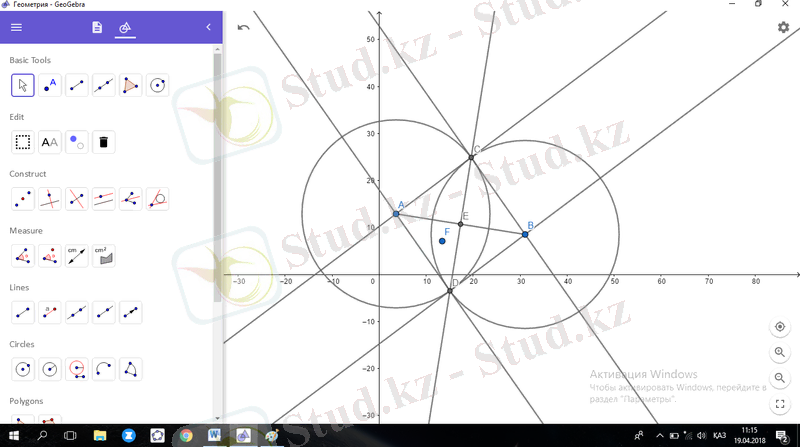Select the Move arrow tool
Screen dimensions: 800x447
point(22,85)
